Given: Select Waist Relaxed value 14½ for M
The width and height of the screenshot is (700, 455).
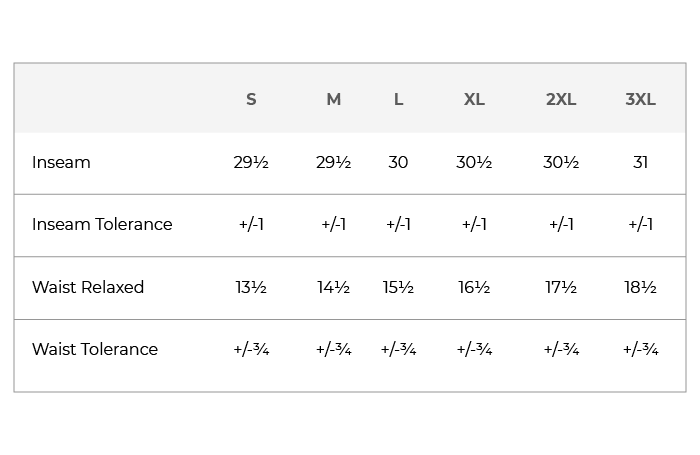Looking at the screenshot, I should pos(334,287).
